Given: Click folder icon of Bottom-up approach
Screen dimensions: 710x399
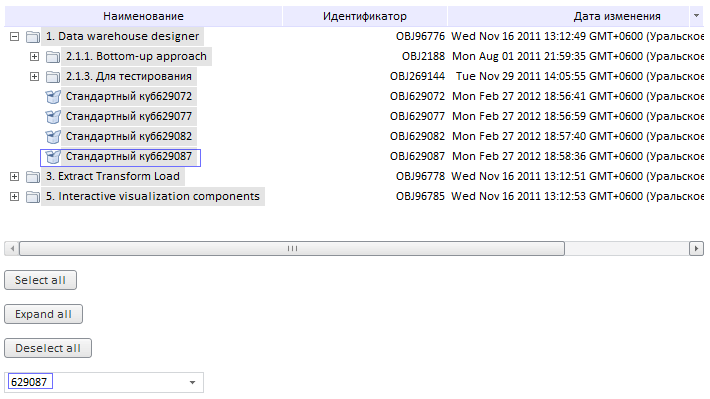Looking at the screenshot, I should pyautogui.click(x=53, y=57).
